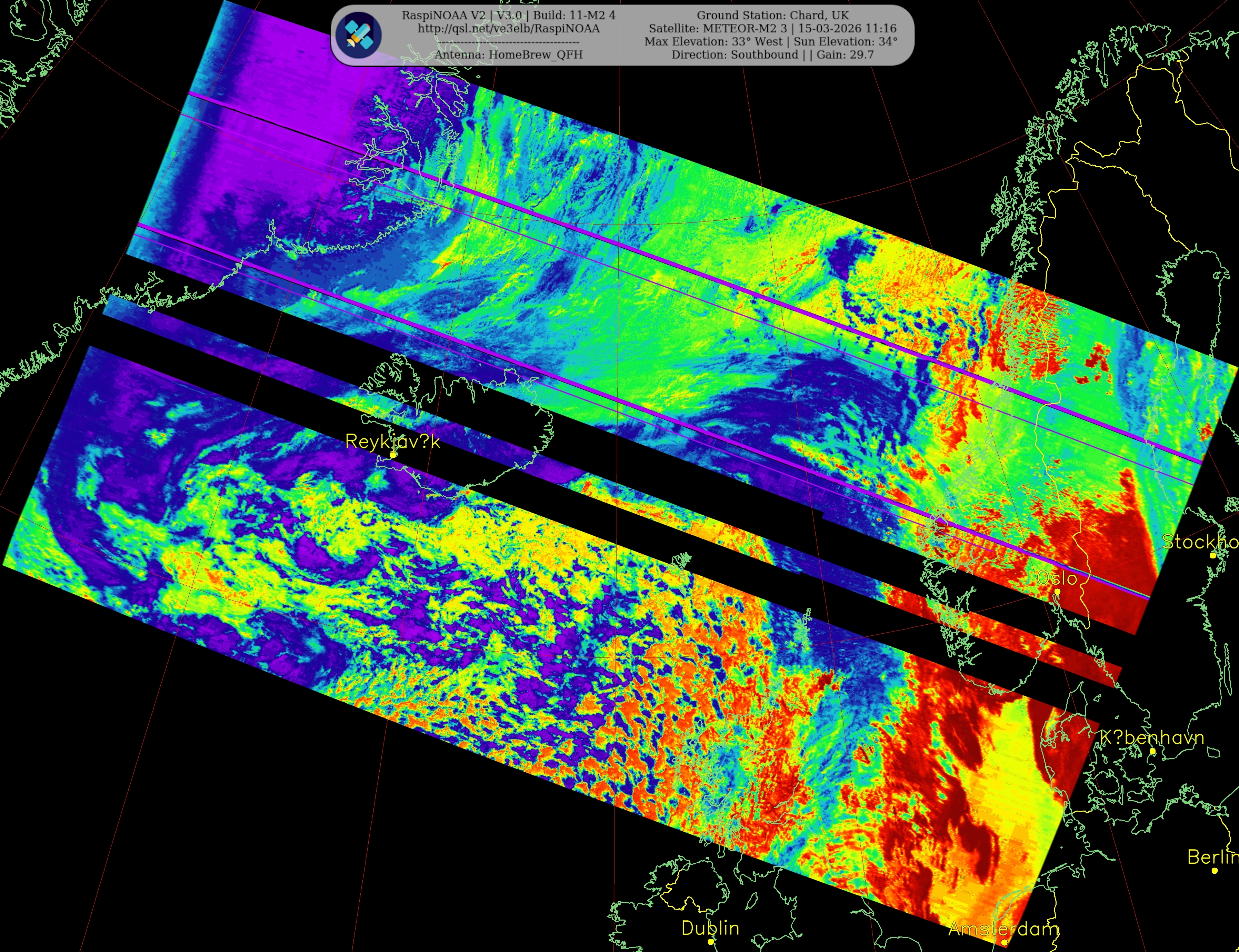The height and width of the screenshot is (952, 1239).
Task: Click the Oslo city marker dot
Action: 1057,592
